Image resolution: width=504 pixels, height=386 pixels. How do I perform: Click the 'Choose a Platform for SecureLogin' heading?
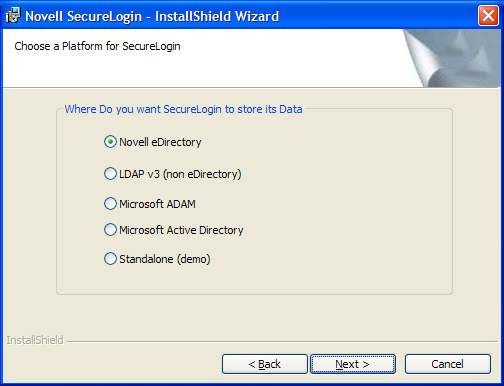(97, 46)
